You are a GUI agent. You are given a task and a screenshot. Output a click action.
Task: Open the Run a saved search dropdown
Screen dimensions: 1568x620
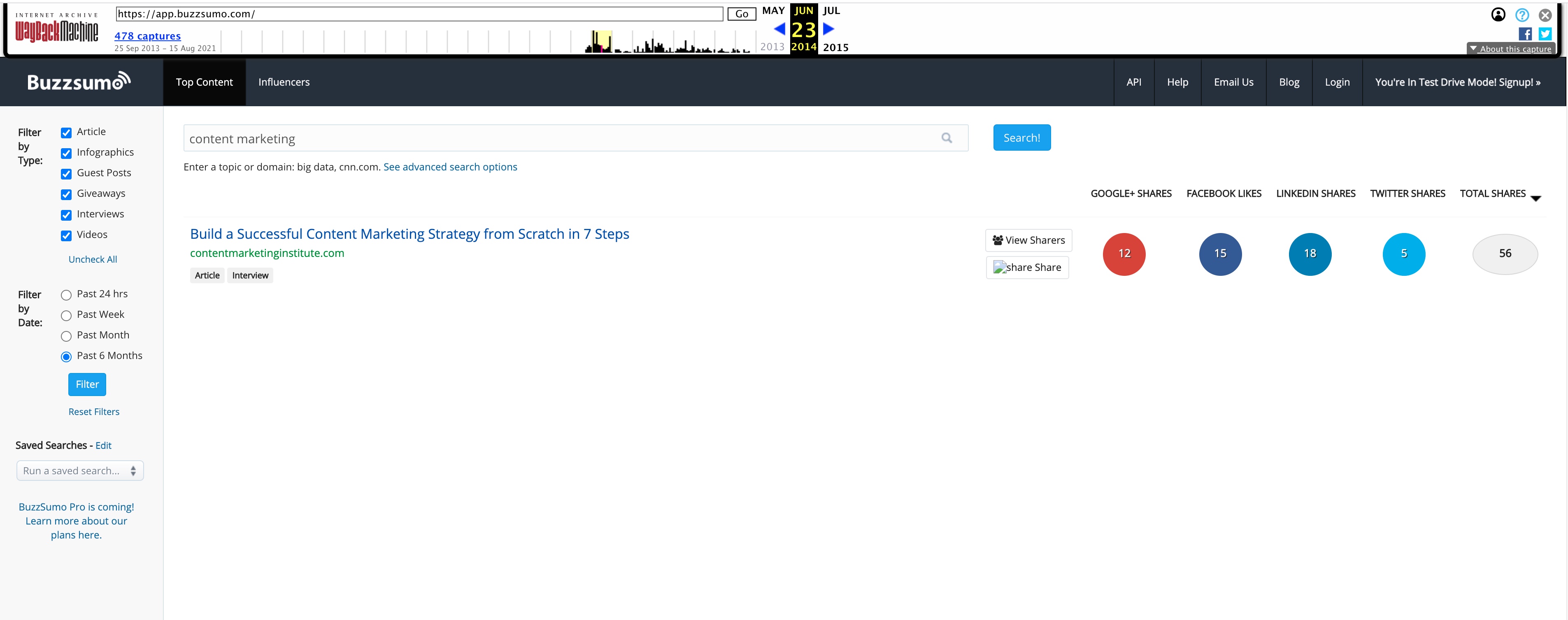coord(80,471)
